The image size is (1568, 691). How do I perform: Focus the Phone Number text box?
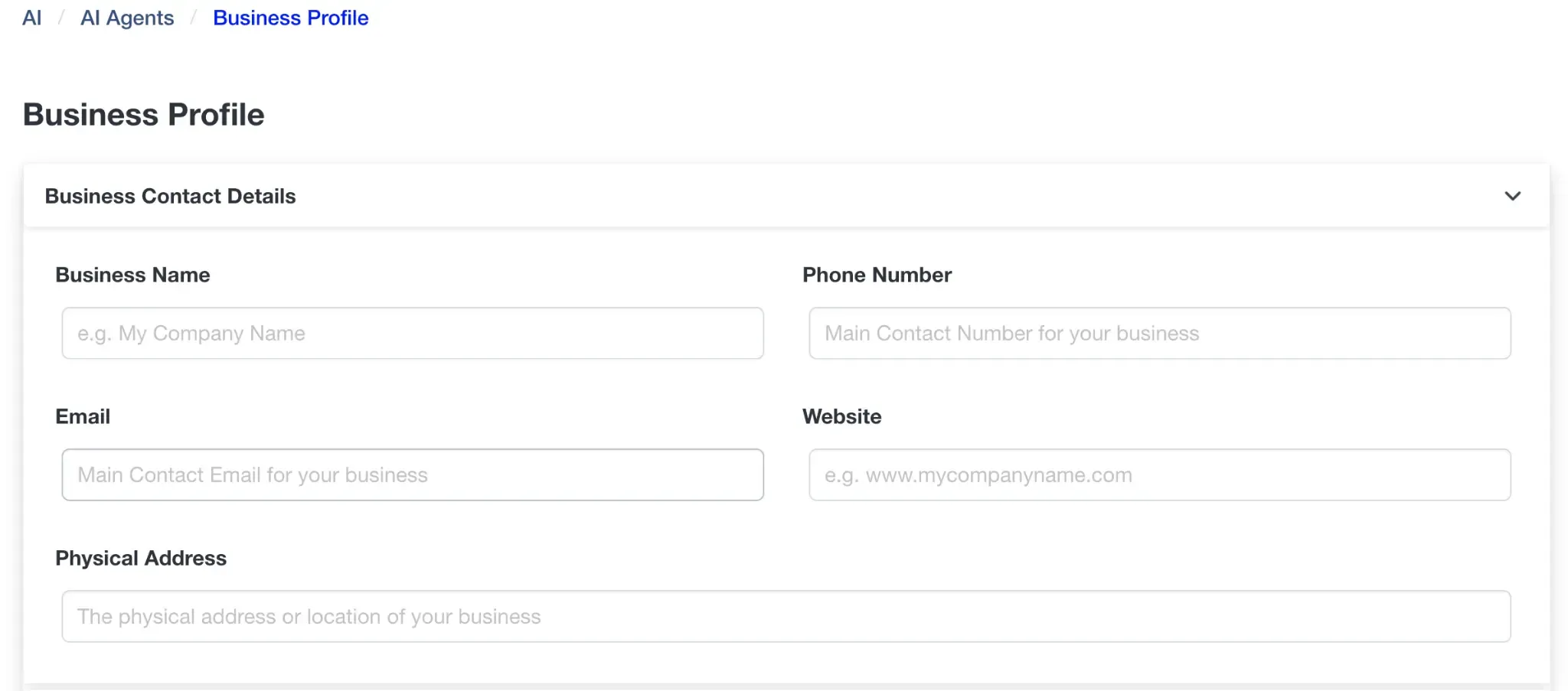click(1158, 333)
